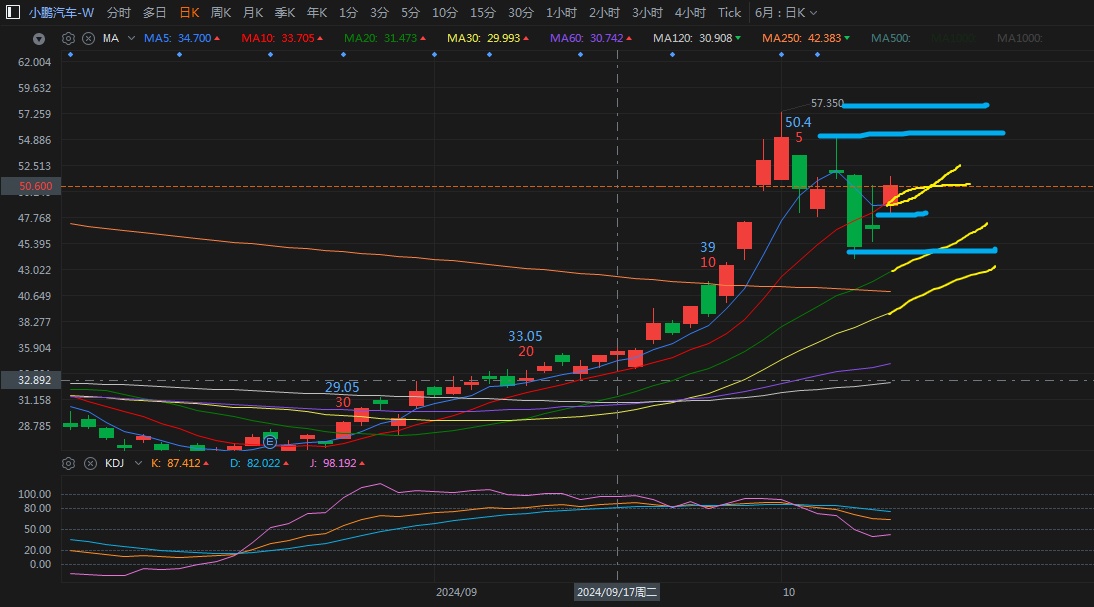Click the first blue diamond marker below MA row
Screen dimensions: 1094x607
coord(69,54)
